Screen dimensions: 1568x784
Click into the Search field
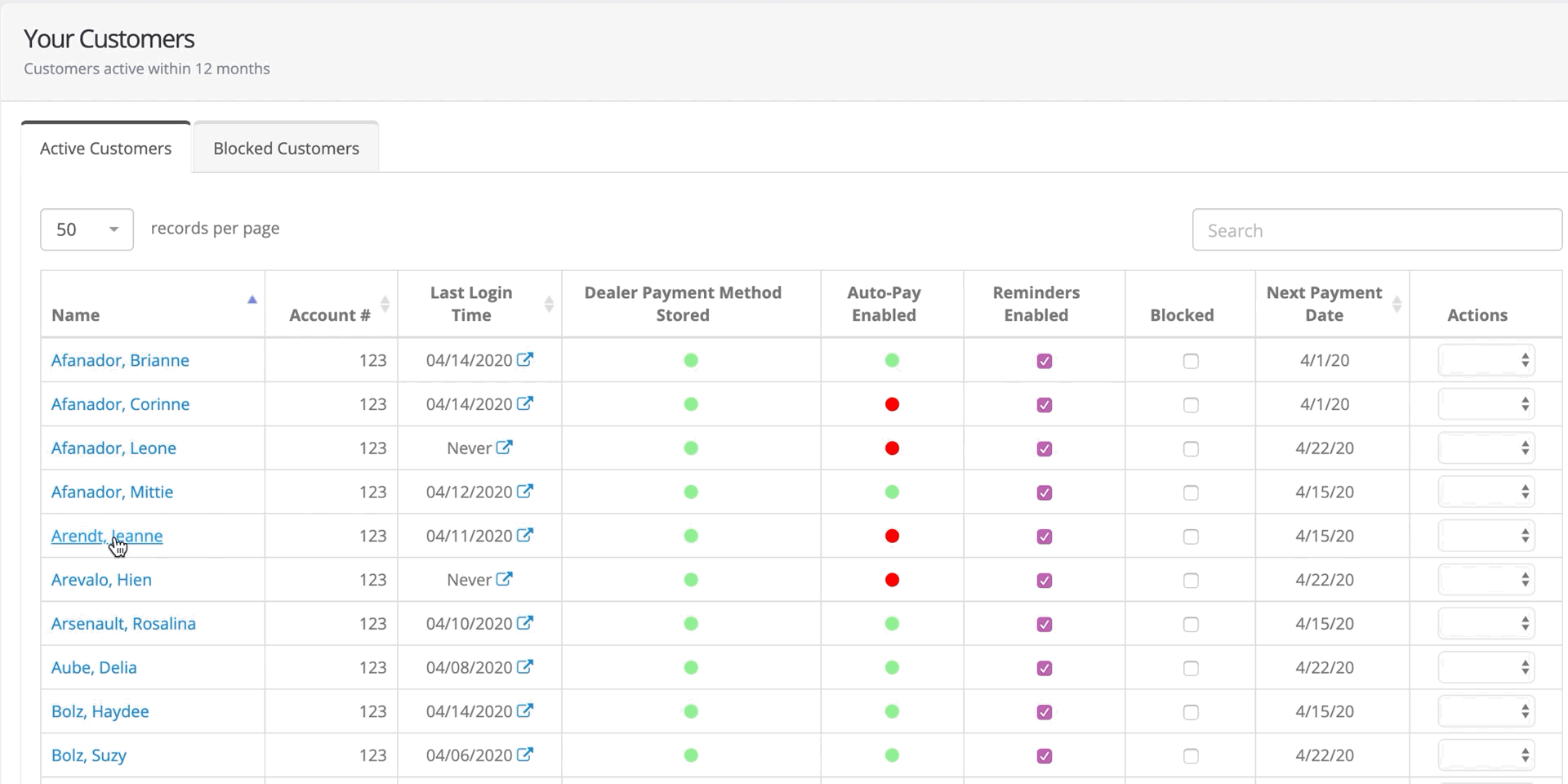pos(1376,230)
